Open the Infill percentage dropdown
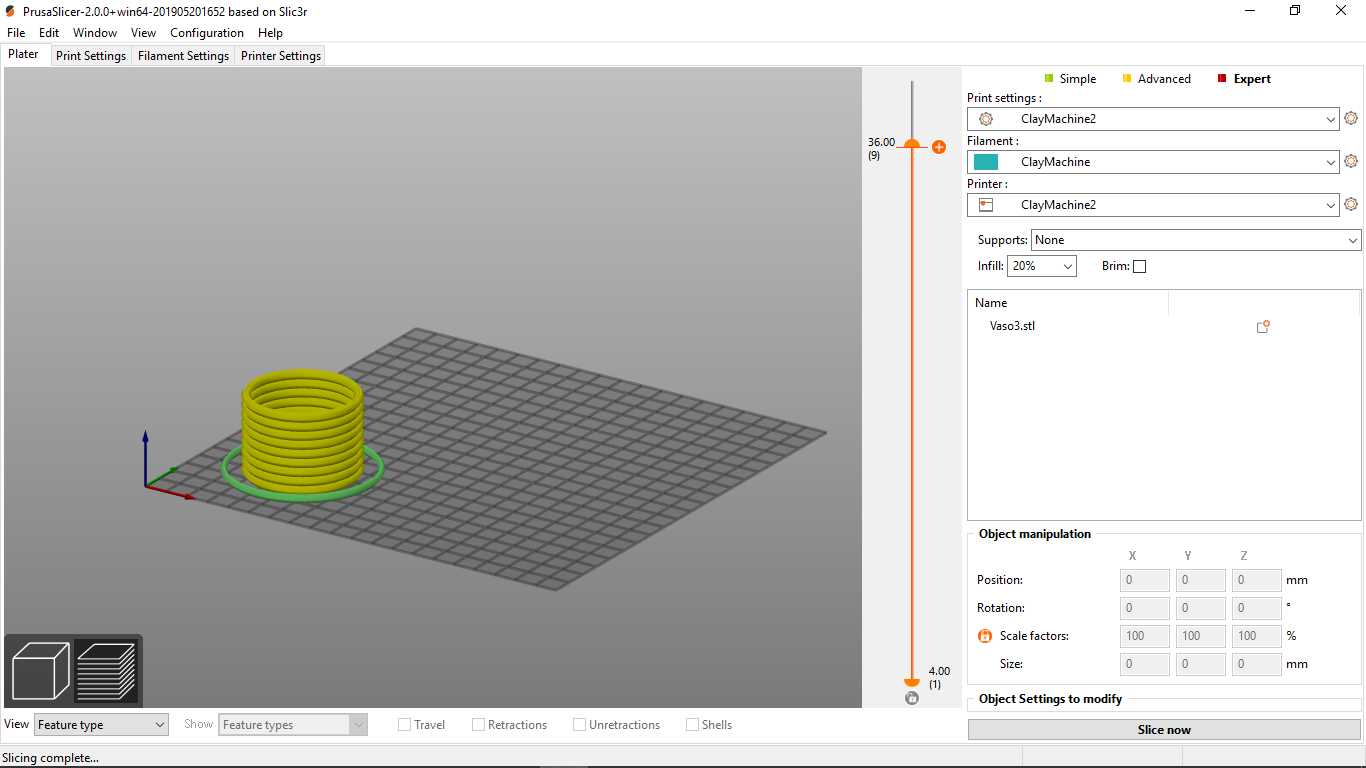 (1042, 266)
